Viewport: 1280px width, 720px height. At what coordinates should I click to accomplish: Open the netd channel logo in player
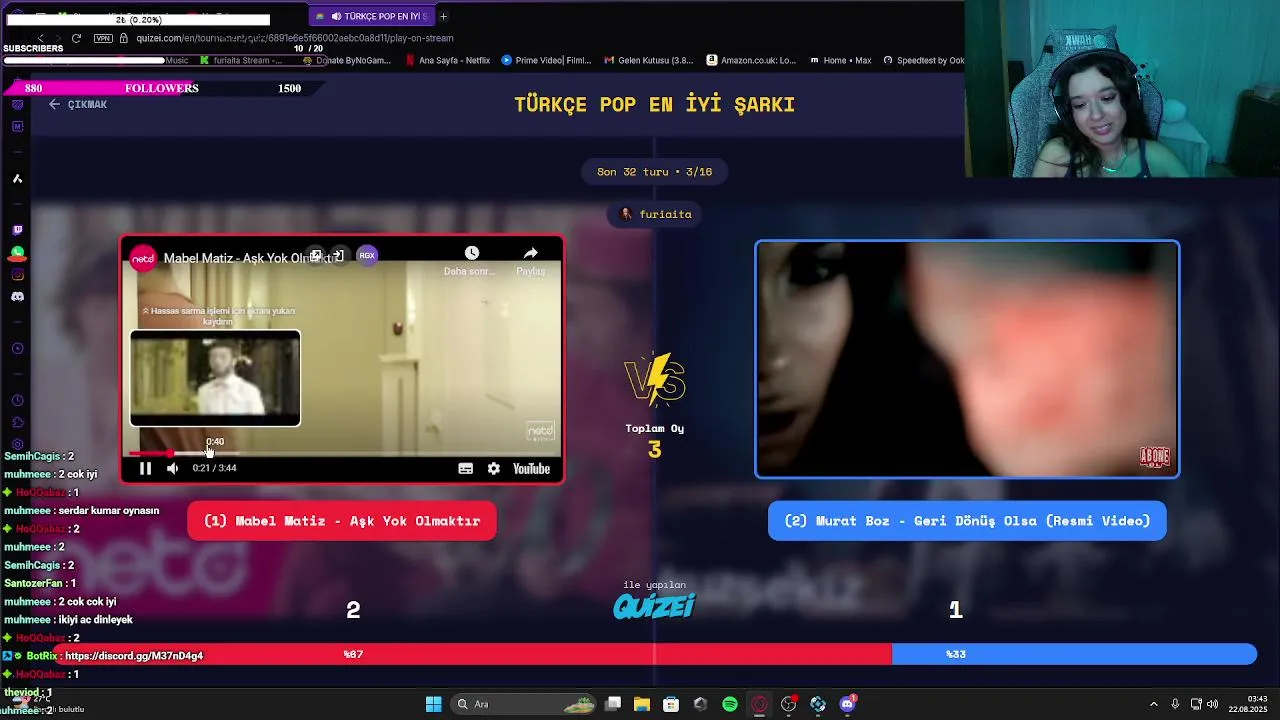pos(144,258)
